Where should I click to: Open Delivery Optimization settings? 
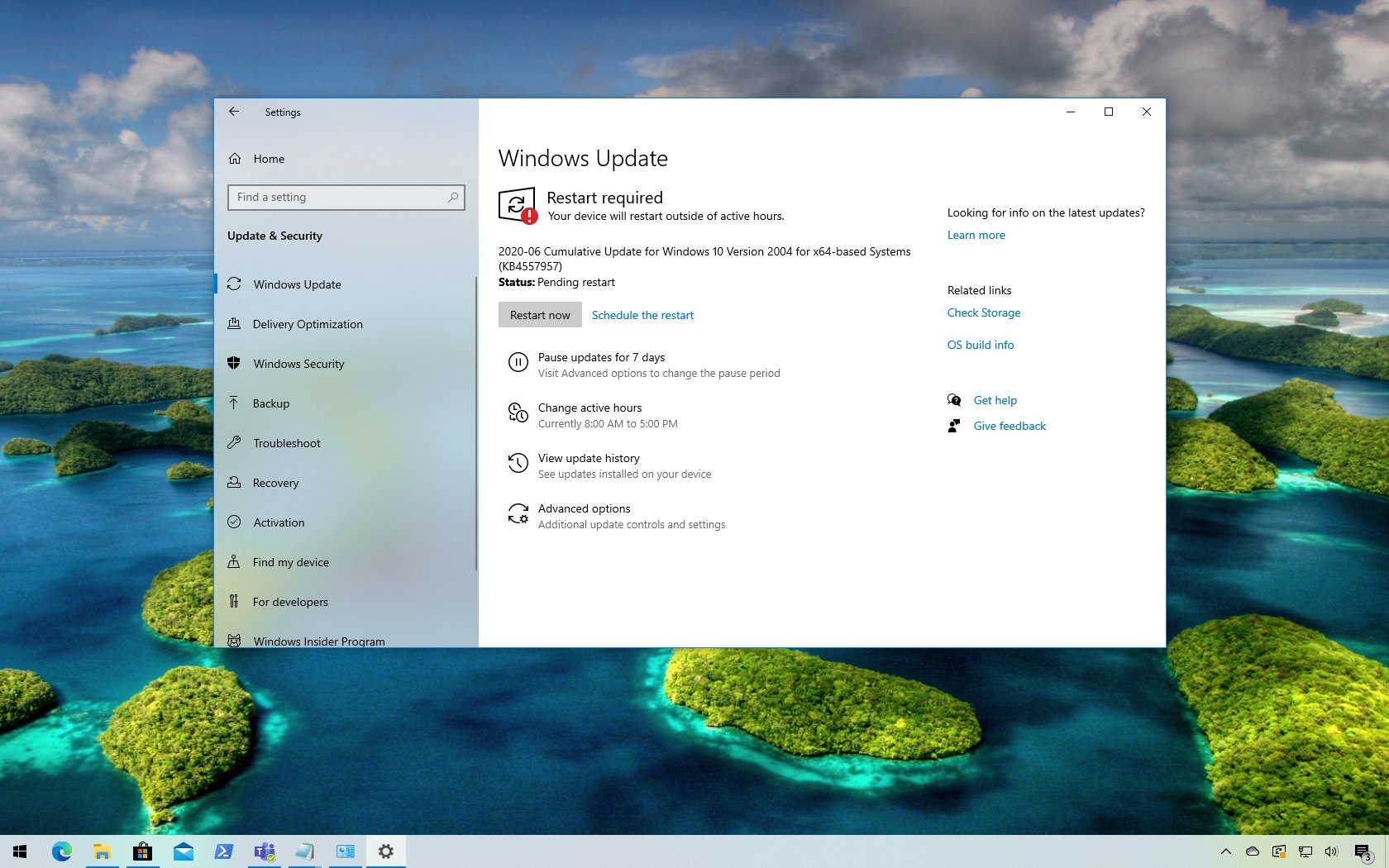click(346, 324)
